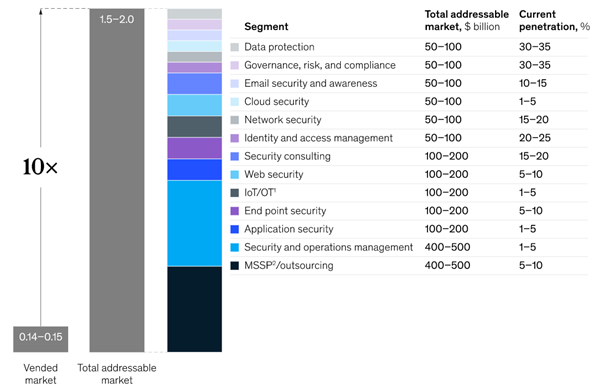Click the black MSSP segment in stacked bar
Viewport: 597px width, 389px height.
[195, 309]
